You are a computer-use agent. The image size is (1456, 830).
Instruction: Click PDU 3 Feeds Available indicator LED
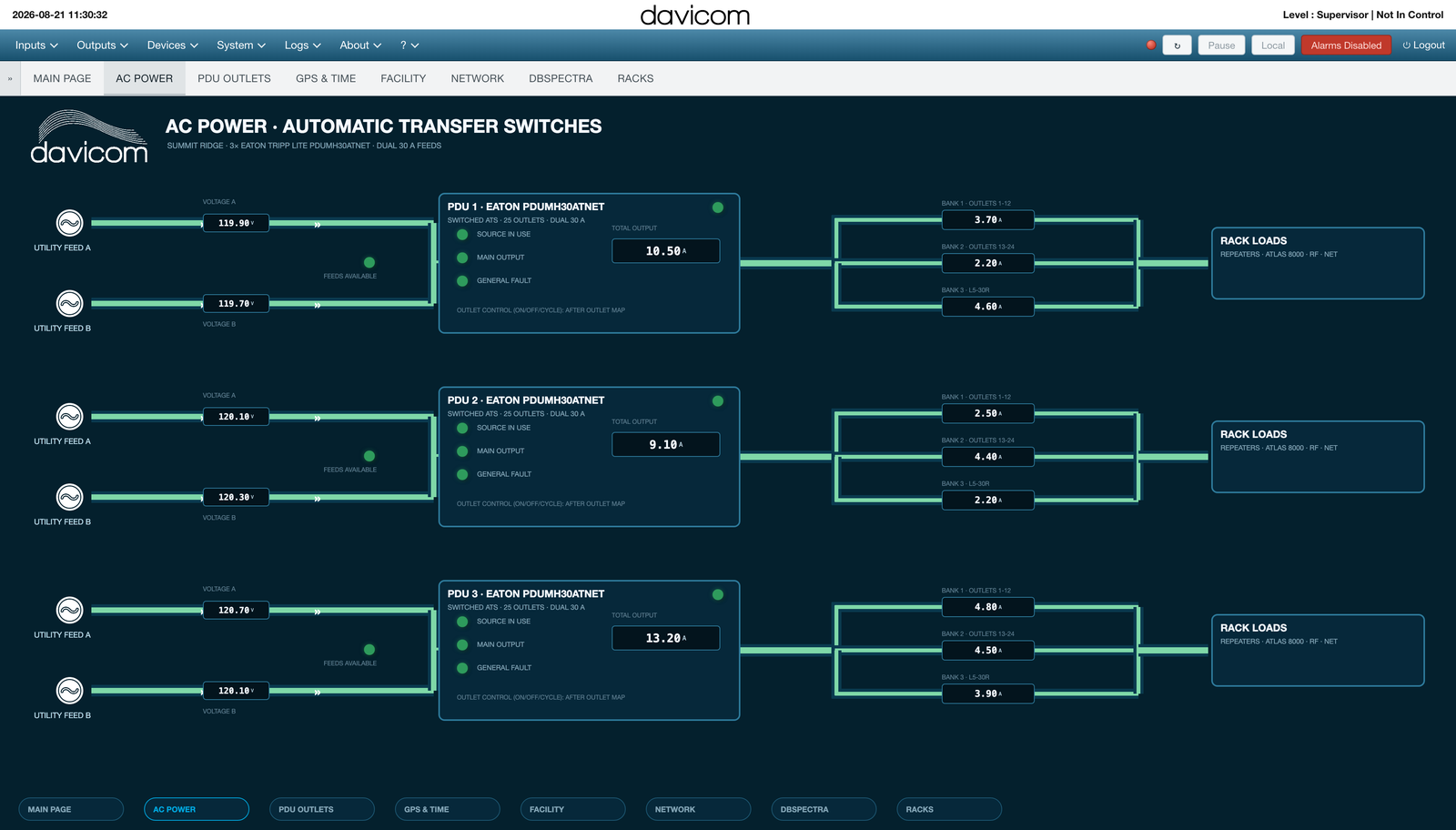click(369, 650)
